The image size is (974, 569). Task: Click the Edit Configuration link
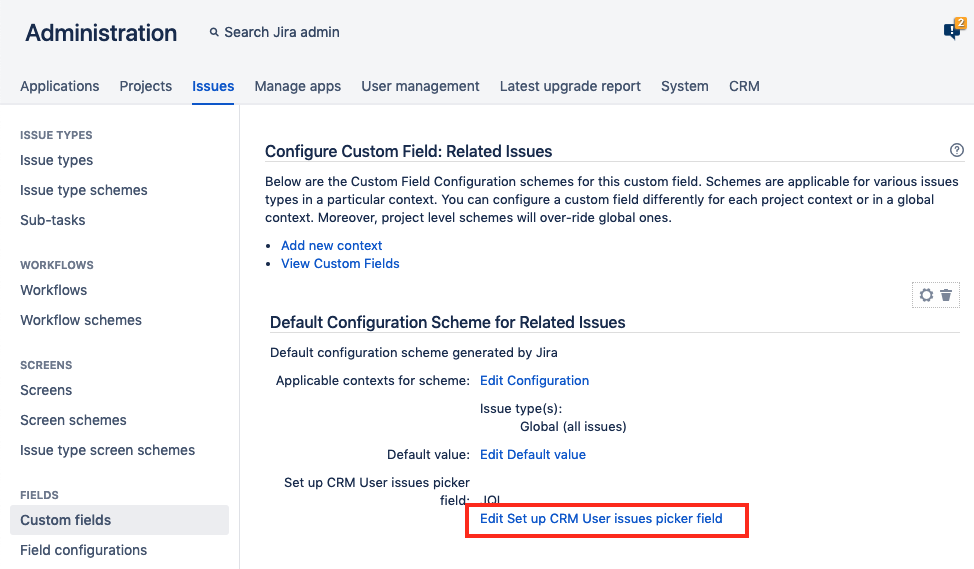(534, 381)
